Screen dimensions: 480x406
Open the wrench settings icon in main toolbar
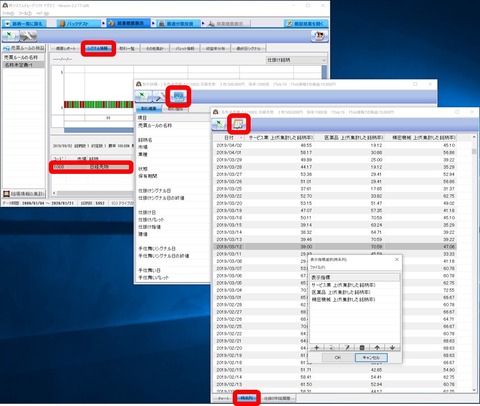tap(28, 36)
